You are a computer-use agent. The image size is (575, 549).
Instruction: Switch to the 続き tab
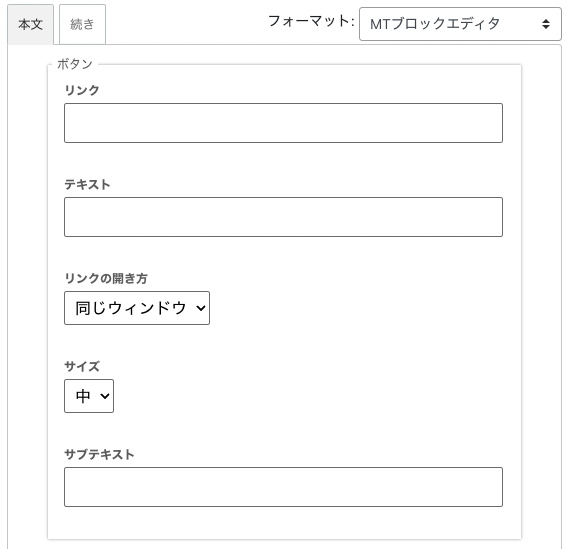[82, 25]
